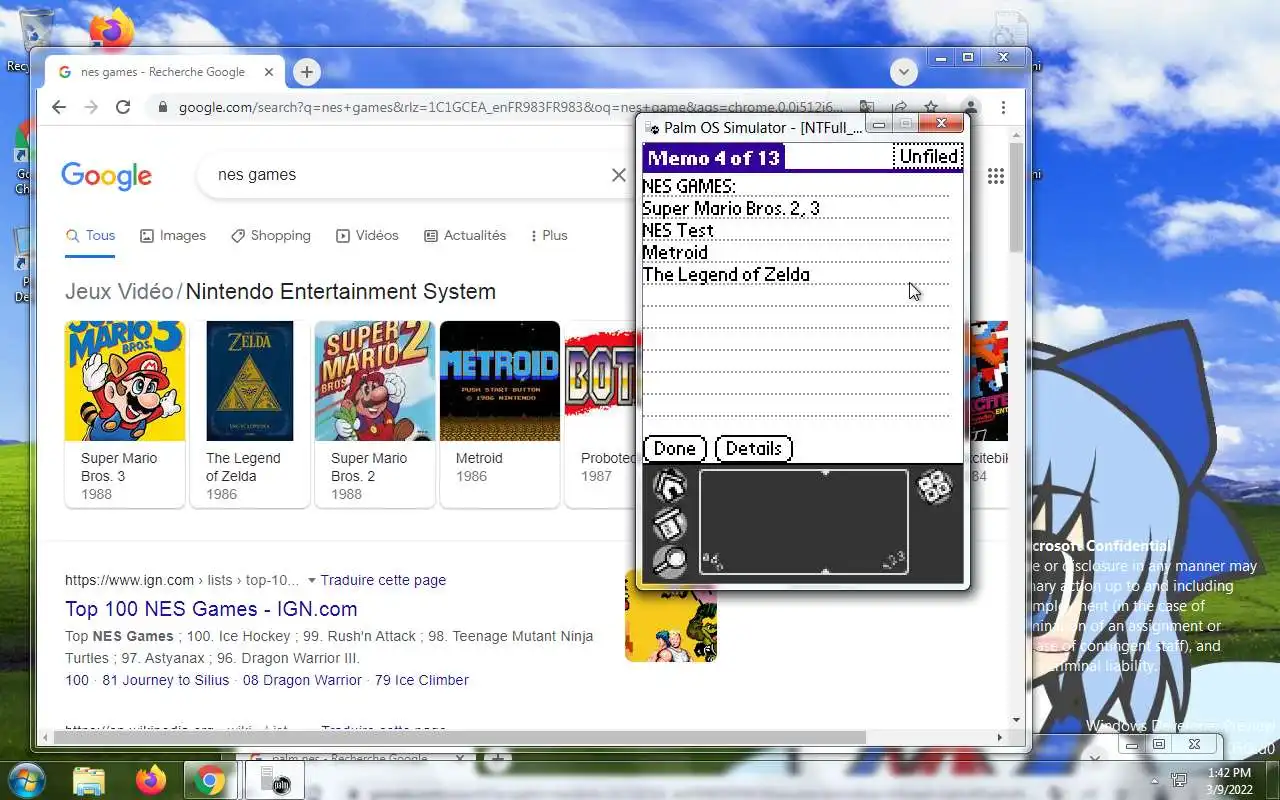Image resolution: width=1280 pixels, height=800 pixels.
Task: Open the 08 Dragon Warrior link
Action: tap(302, 680)
